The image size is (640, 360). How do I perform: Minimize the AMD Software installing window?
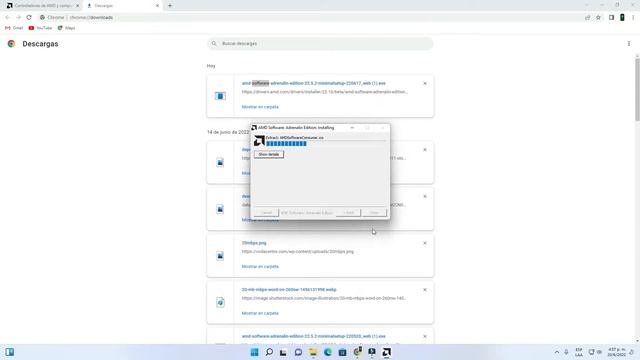click(352, 128)
